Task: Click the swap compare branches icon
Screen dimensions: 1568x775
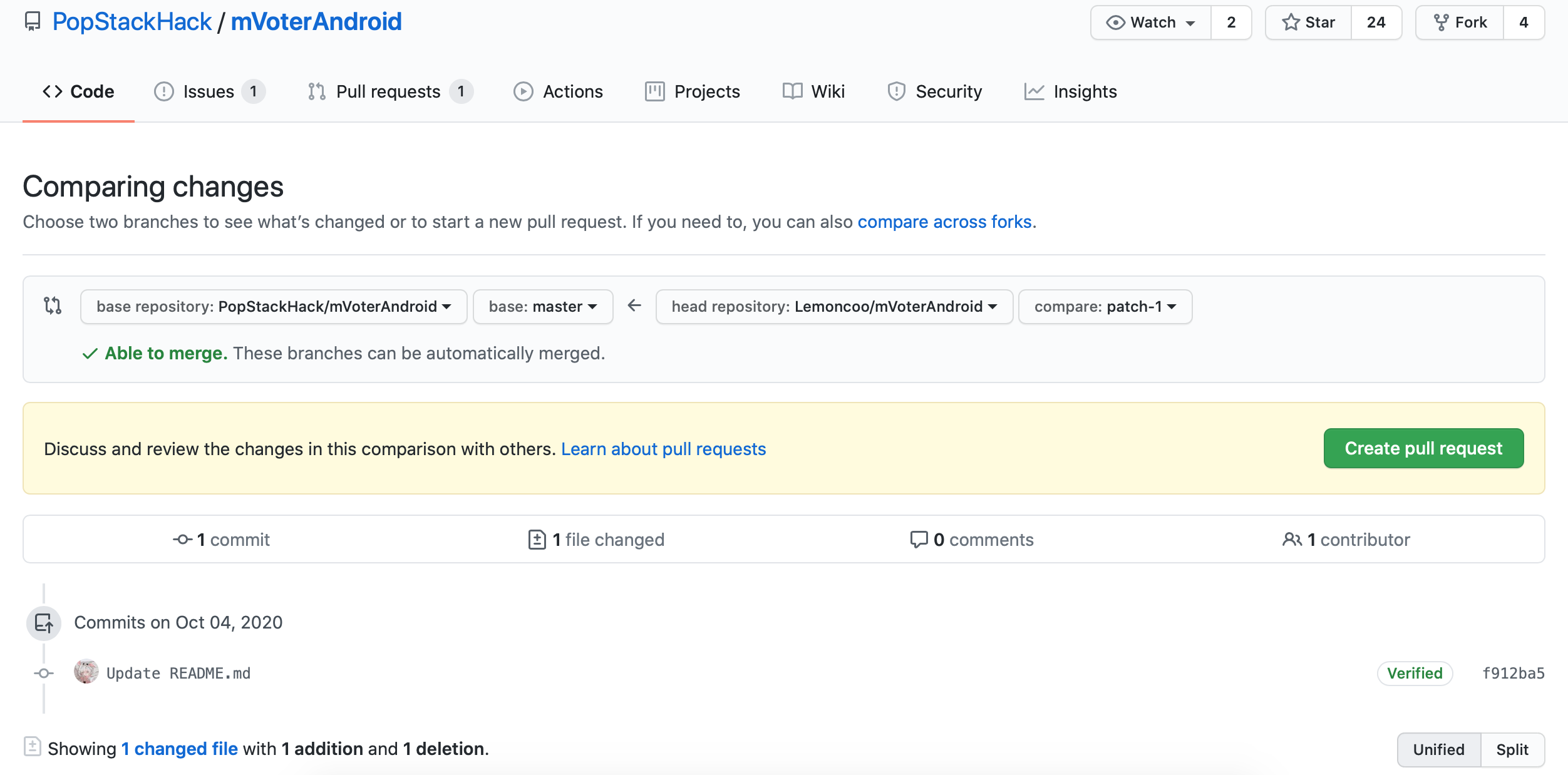Action: pos(53,305)
